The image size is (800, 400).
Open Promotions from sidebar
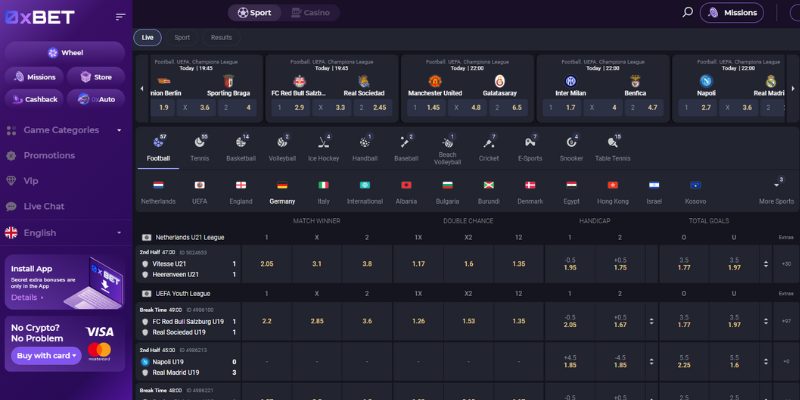pyautogui.click(x=49, y=156)
